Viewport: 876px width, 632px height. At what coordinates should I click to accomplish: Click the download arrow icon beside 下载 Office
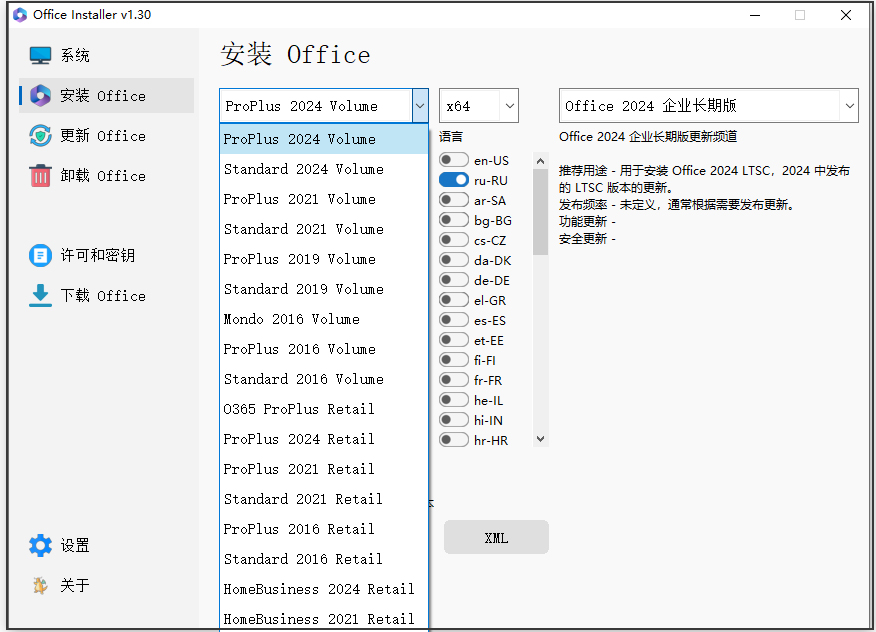[40, 296]
